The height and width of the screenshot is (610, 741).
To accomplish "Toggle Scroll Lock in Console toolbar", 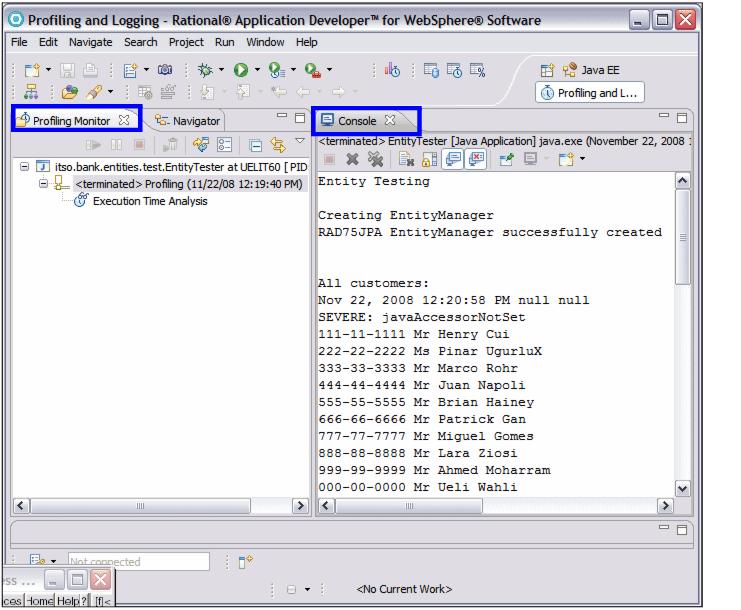I will (429, 160).
